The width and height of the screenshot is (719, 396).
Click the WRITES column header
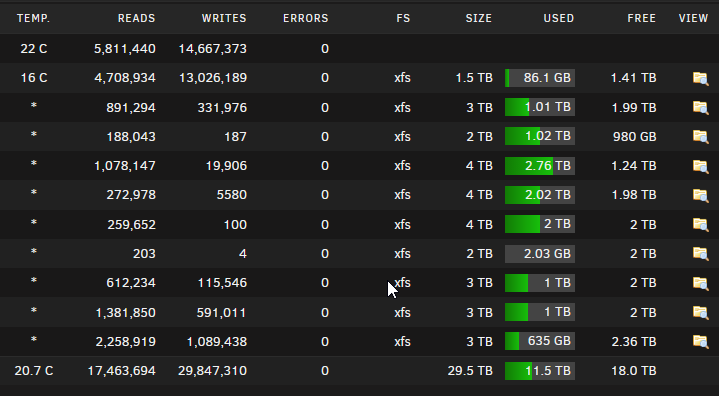click(x=224, y=18)
